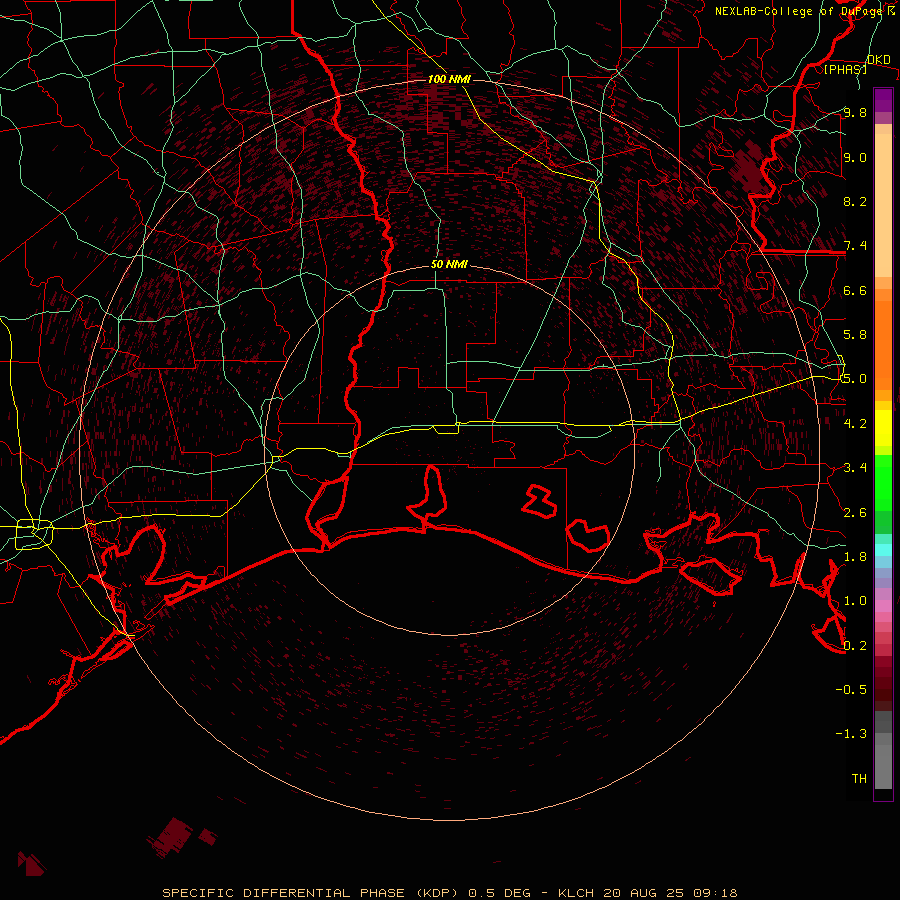Click the 50 NMI range ring label
This screenshot has height=900, width=900.
tap(449, 264)
